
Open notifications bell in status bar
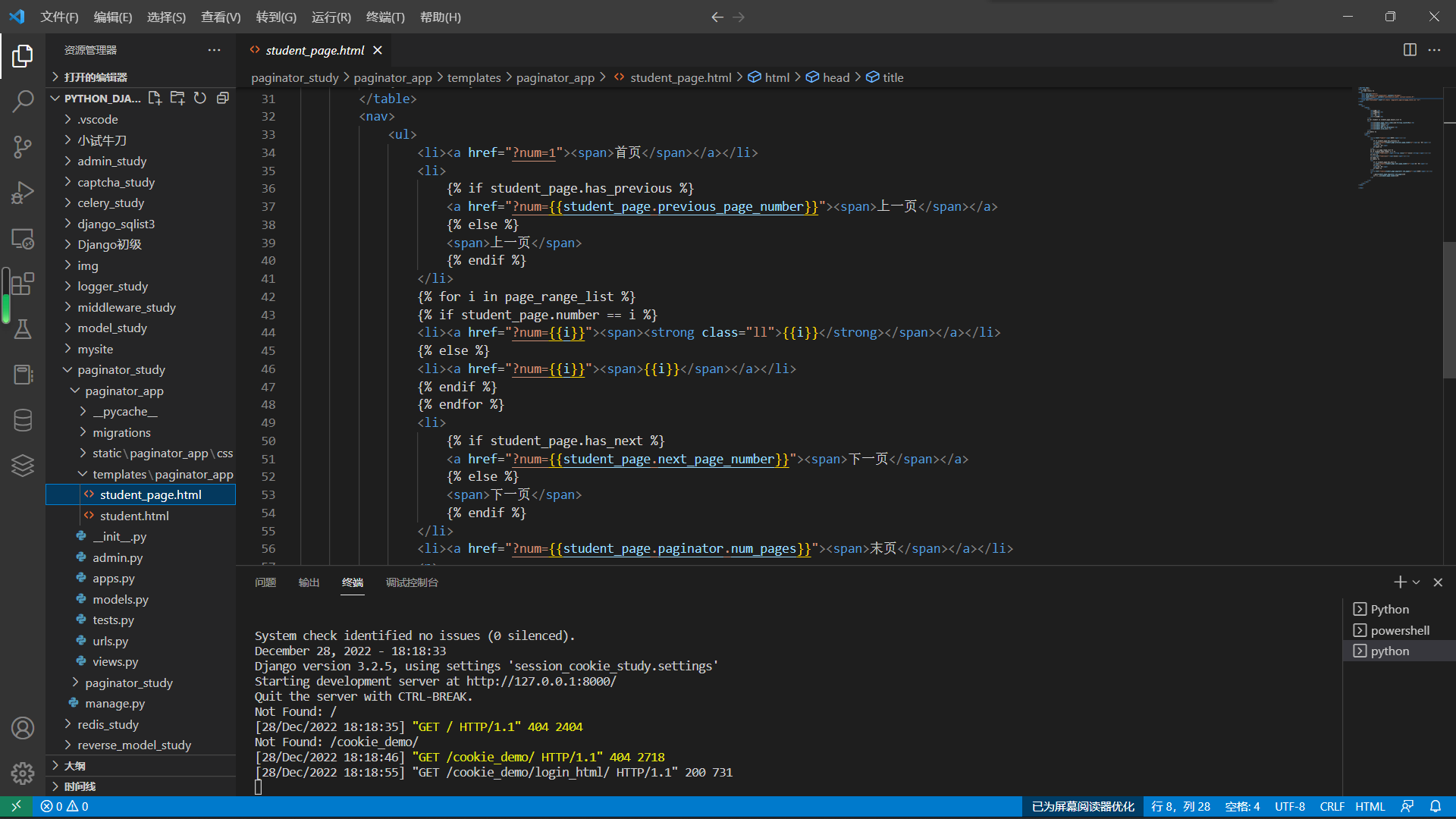click(x=1436, y=807)
